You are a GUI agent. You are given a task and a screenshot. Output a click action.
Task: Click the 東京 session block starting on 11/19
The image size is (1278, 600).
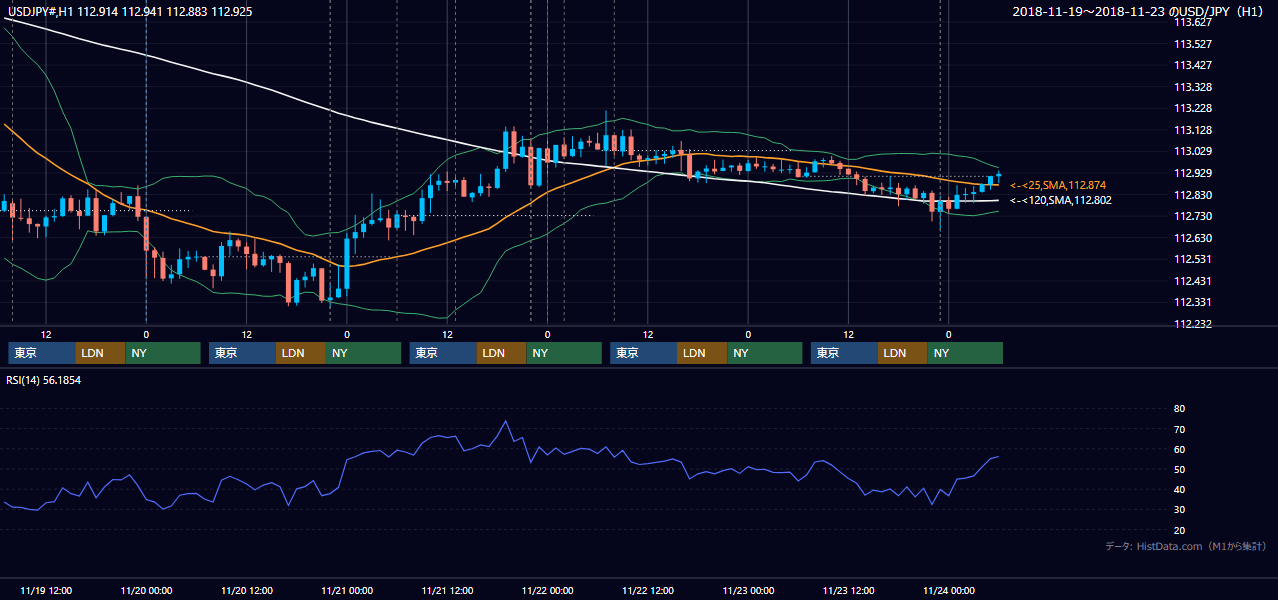click(42, 353)
